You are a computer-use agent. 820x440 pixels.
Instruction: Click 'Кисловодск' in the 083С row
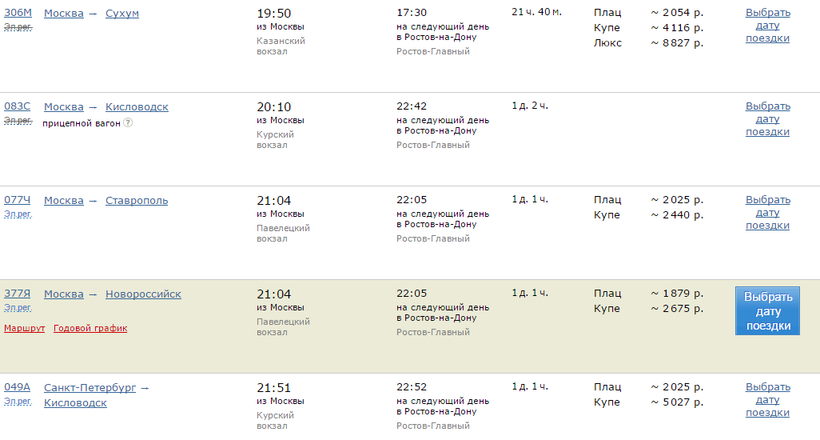tap(136, 106)
